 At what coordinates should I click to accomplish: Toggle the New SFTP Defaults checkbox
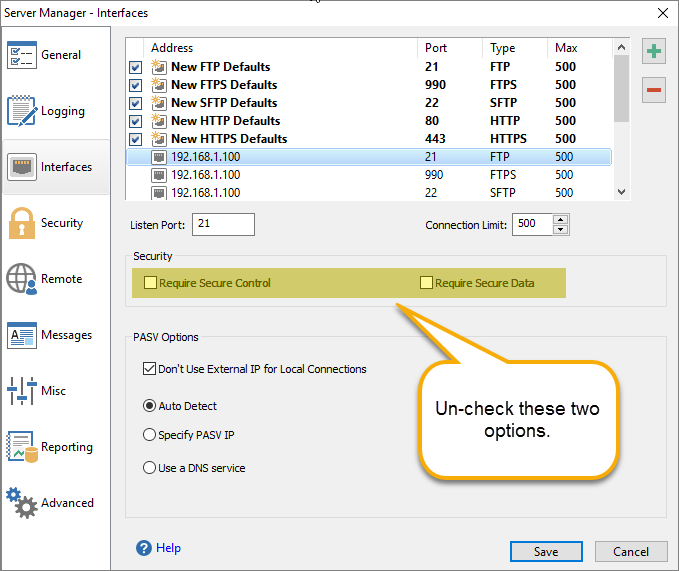[x=136, y=103]
